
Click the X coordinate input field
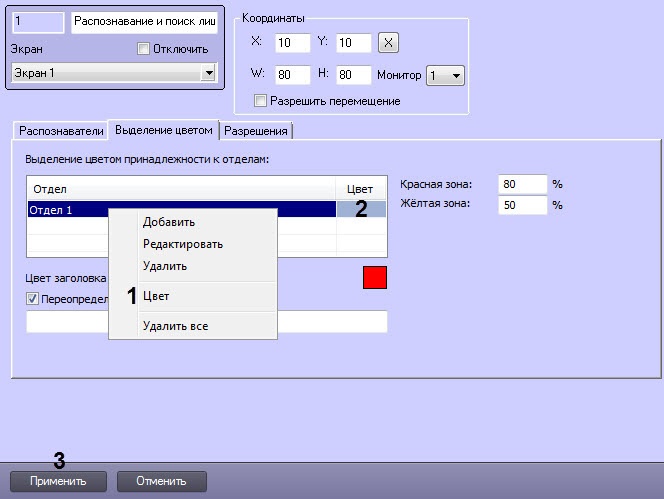(290, 43)
